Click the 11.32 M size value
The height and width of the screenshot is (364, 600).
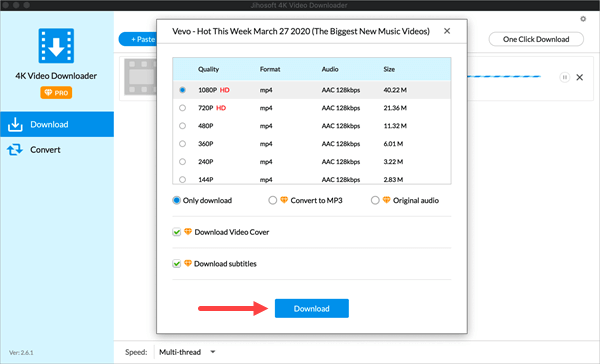pos(395,126)
